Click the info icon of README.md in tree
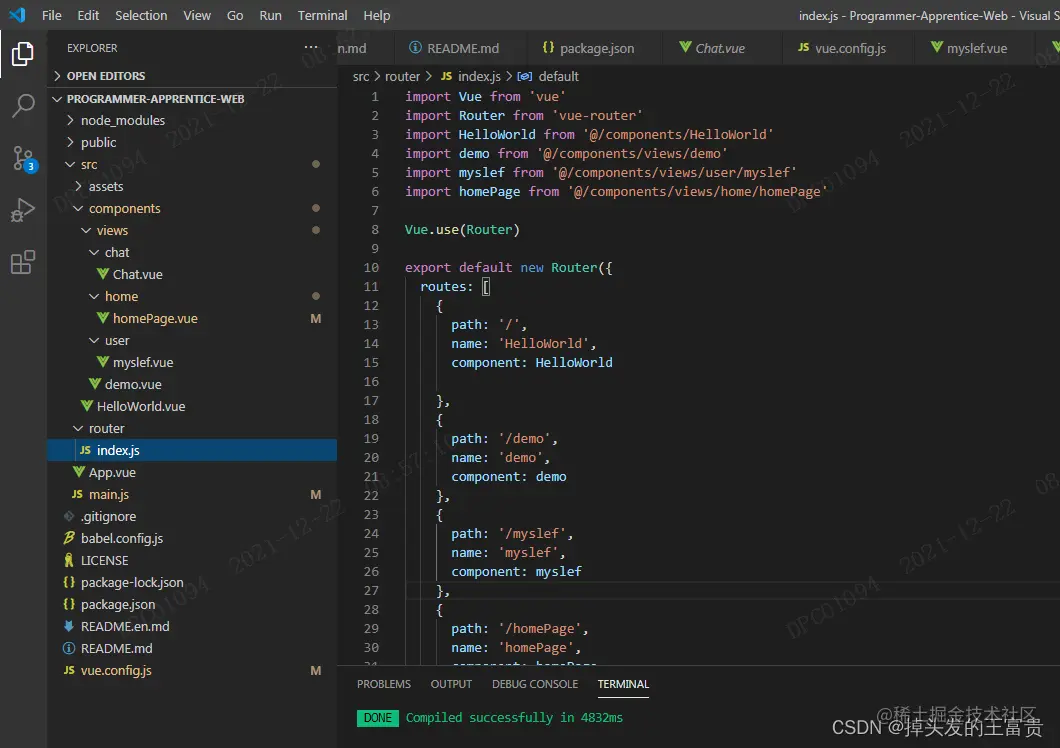Image resolution: width=1060 pixels, height=748 pixels. pyautogui.click(x=69, y=648)
